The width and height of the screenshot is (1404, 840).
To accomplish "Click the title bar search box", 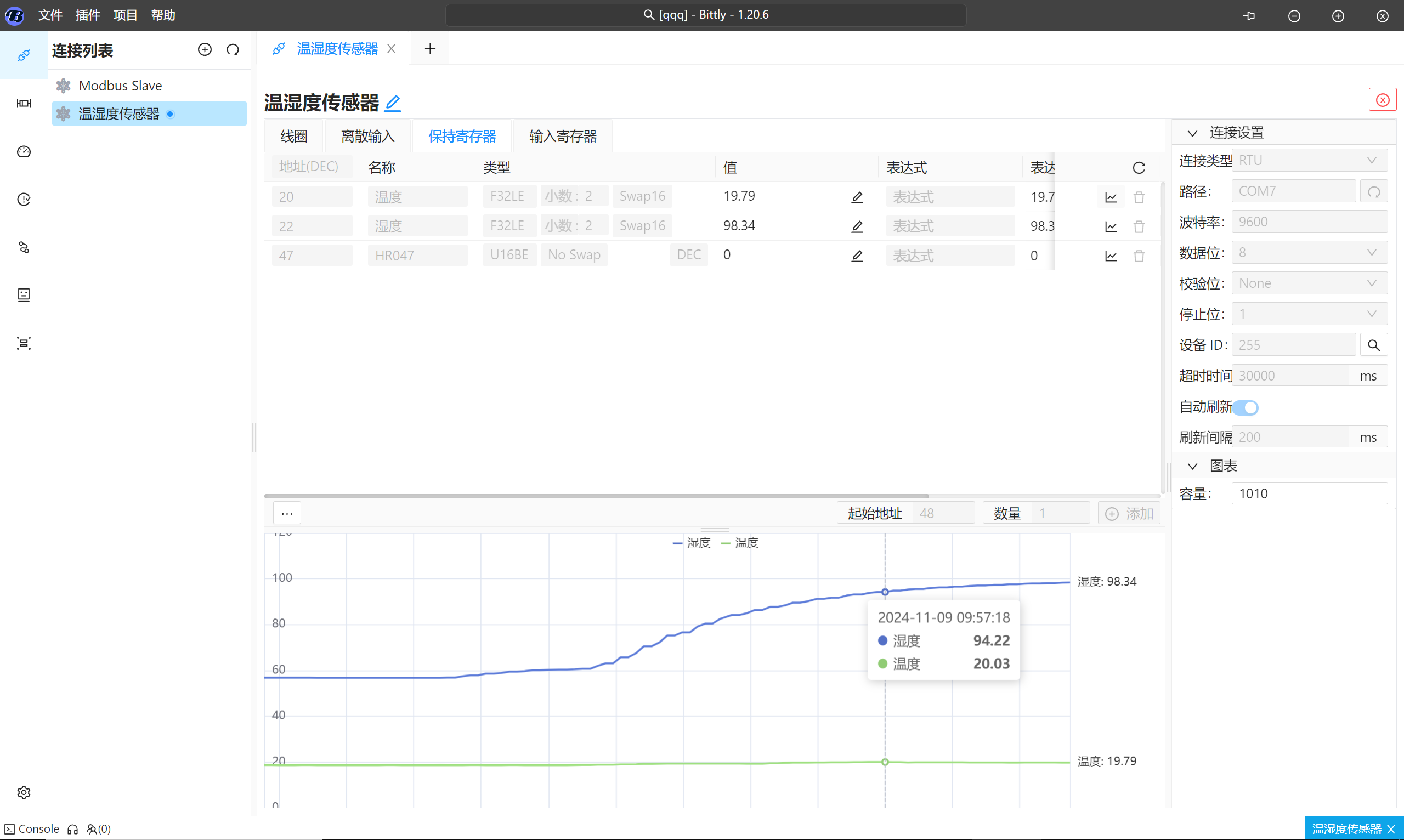I will coord(705,15).
